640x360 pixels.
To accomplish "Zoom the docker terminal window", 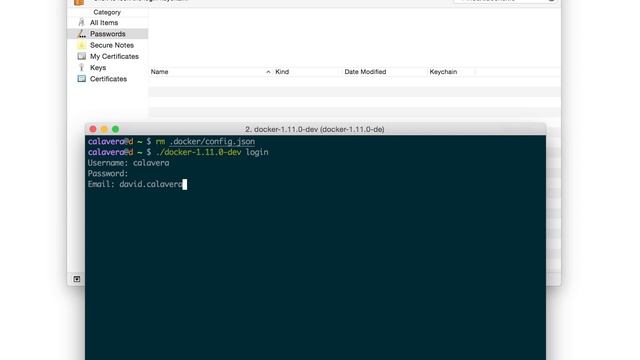I will [x=116, y=129].
